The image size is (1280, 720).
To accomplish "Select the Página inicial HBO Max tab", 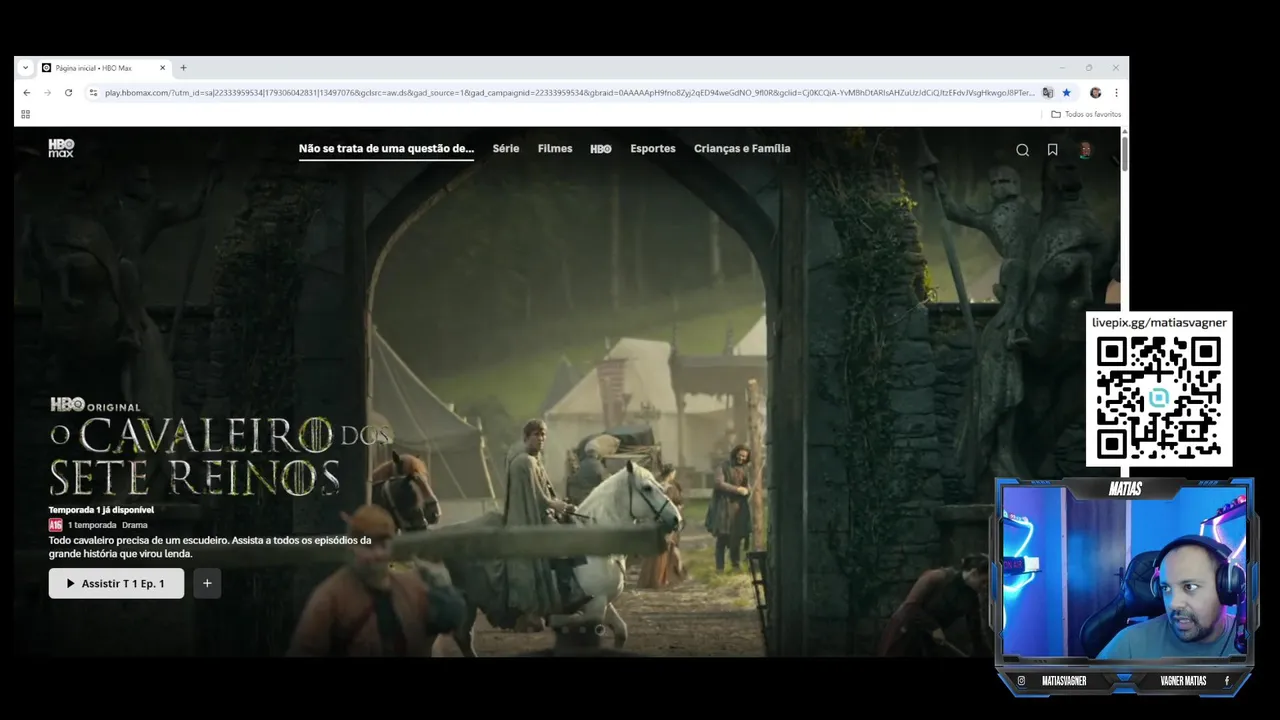I will (x=103, y=68).
